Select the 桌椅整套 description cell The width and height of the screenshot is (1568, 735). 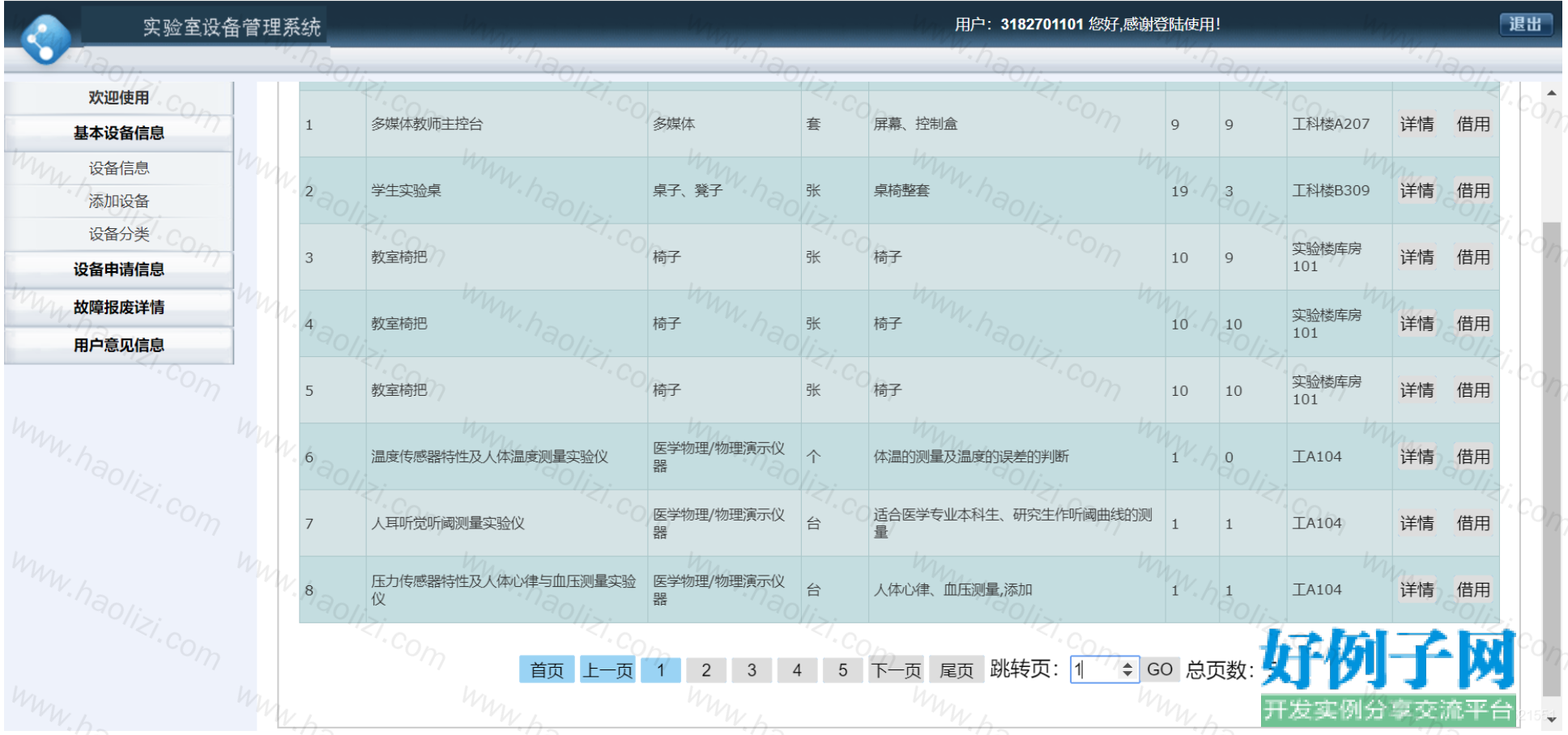point(1017,190)
